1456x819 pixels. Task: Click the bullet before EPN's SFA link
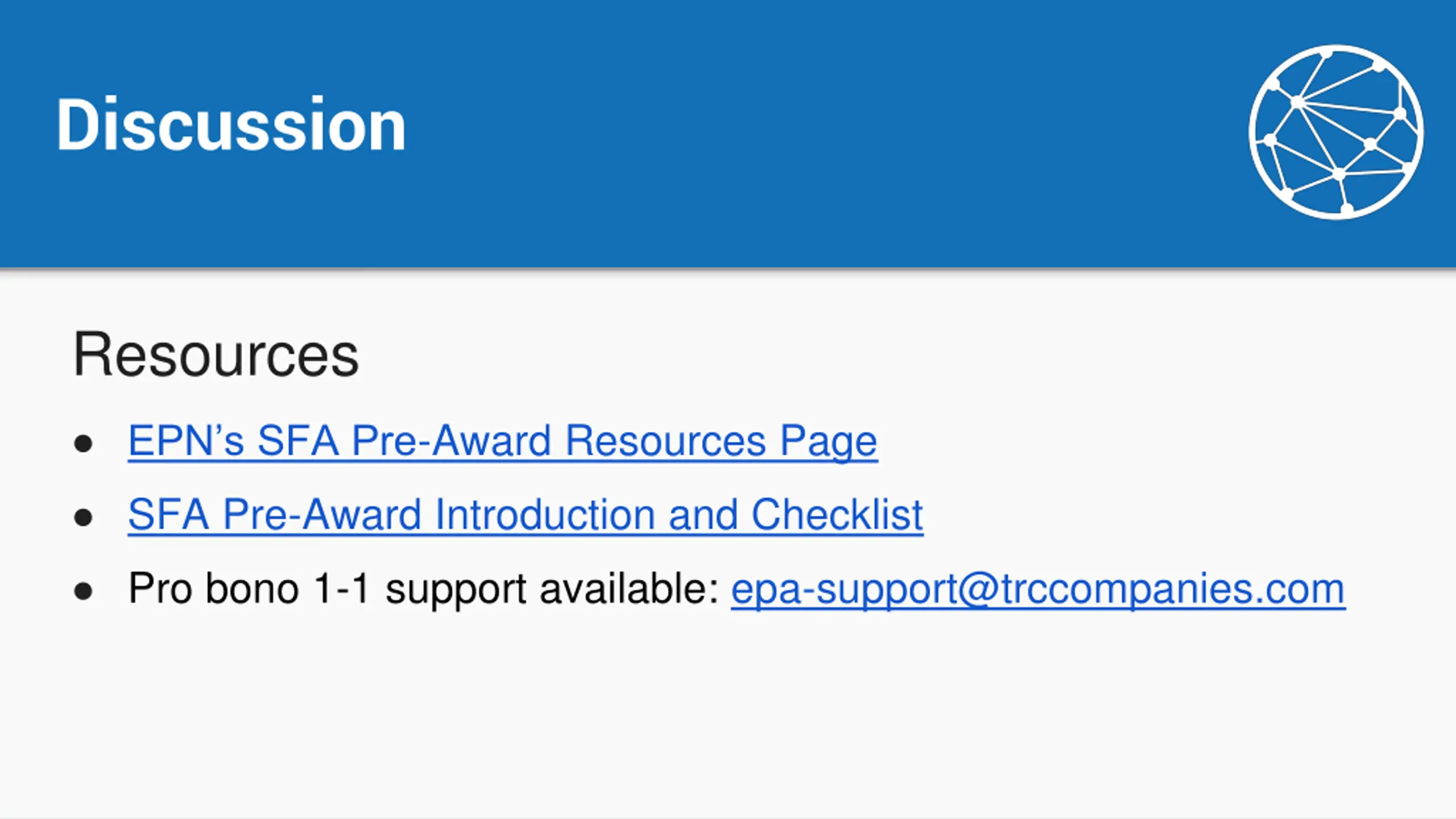coord(83,444)
